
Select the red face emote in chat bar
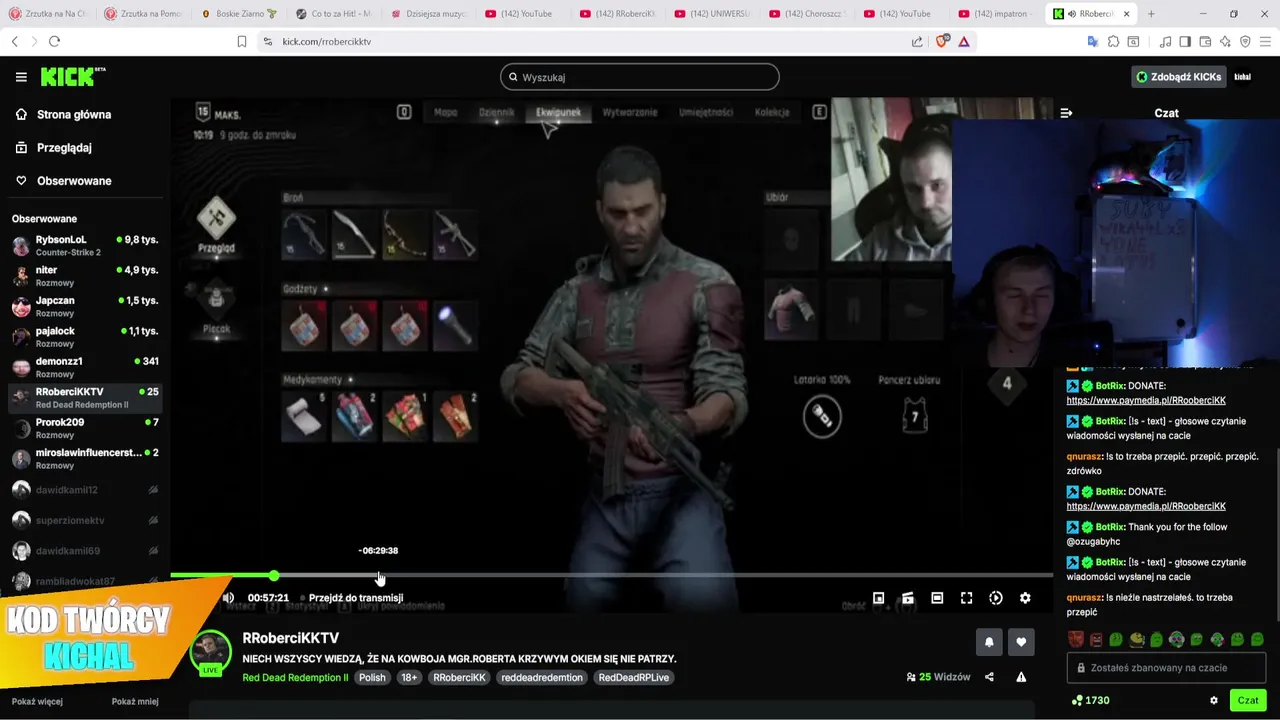click(x=1076, y=639)
